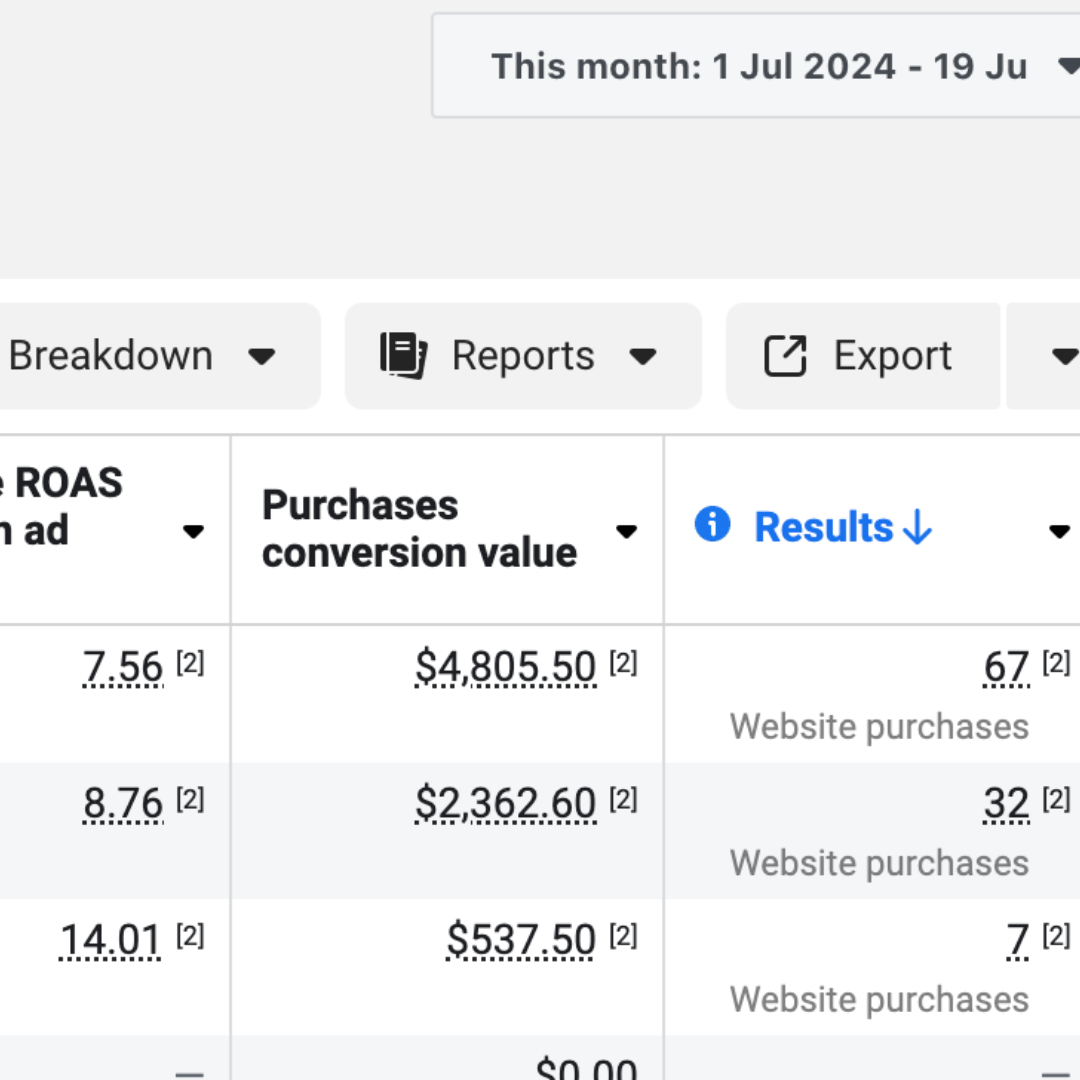Click the blue info icon beside Results
1080x1080 pixels.
[x=712, y=524]
